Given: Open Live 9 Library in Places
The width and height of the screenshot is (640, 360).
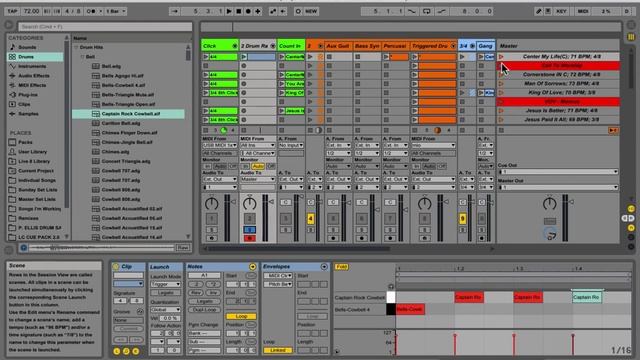Looking at the screenshot, I should coord(33,161).
